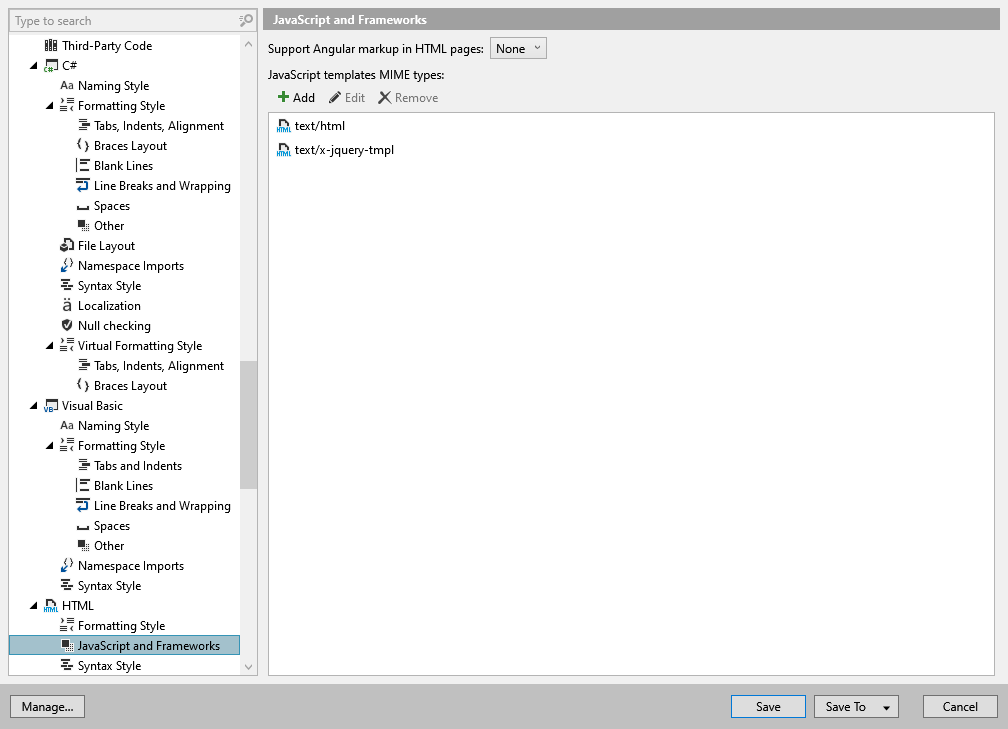The image size is (1008, 729).
Task: Open the C# Localization page
Action: point(109,306)
